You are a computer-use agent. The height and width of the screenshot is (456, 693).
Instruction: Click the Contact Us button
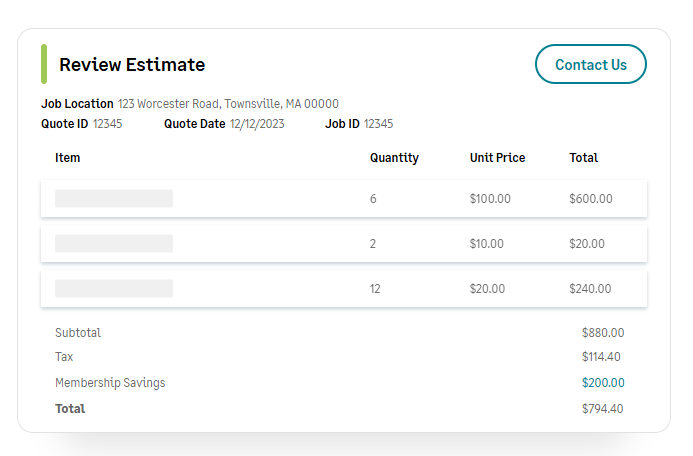[591, 64]
